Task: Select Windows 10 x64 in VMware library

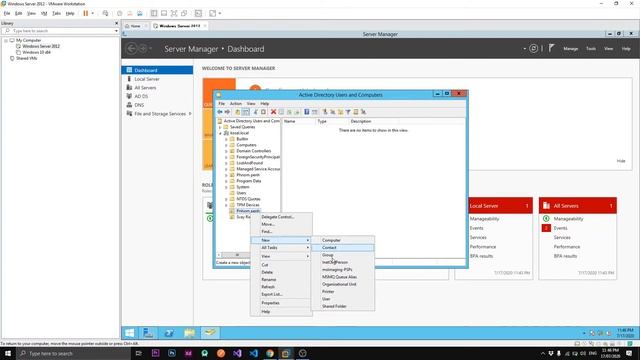Action: [x=36, y=52]
